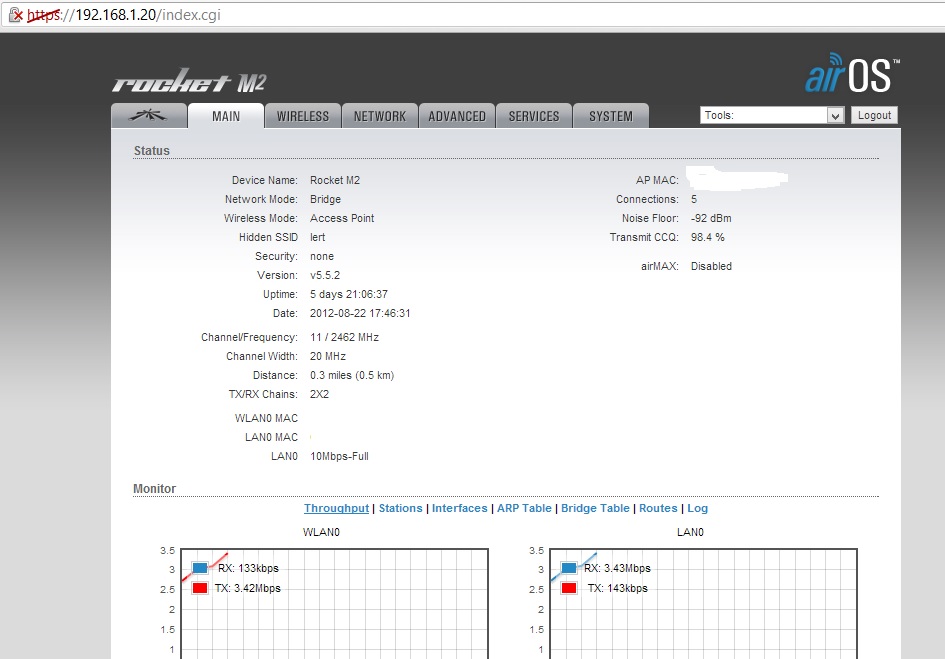The image size is (945, 659).
Task: Expand the Tools dropdown list
Action: [x=771, y=115]
